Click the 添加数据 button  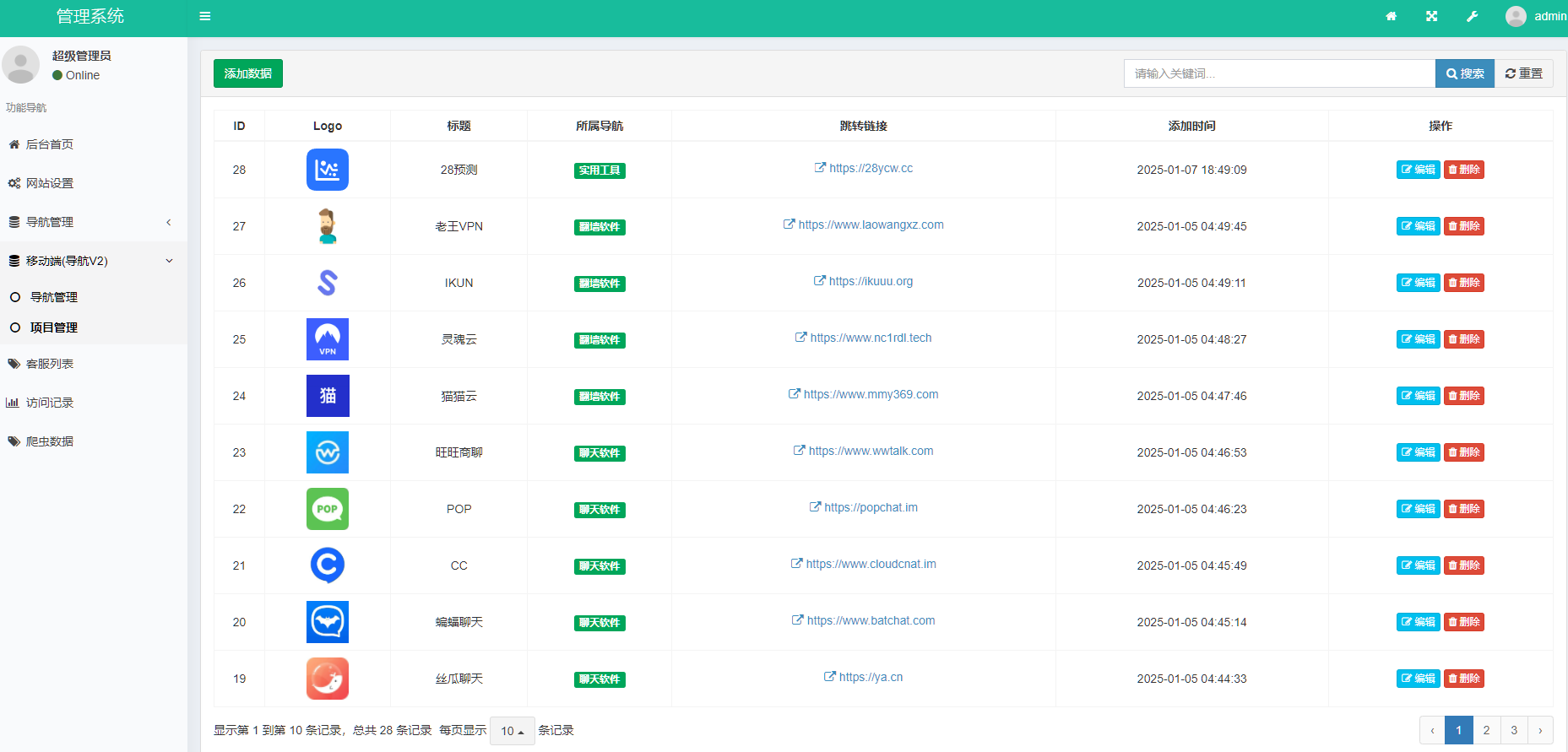click(247, 73)
